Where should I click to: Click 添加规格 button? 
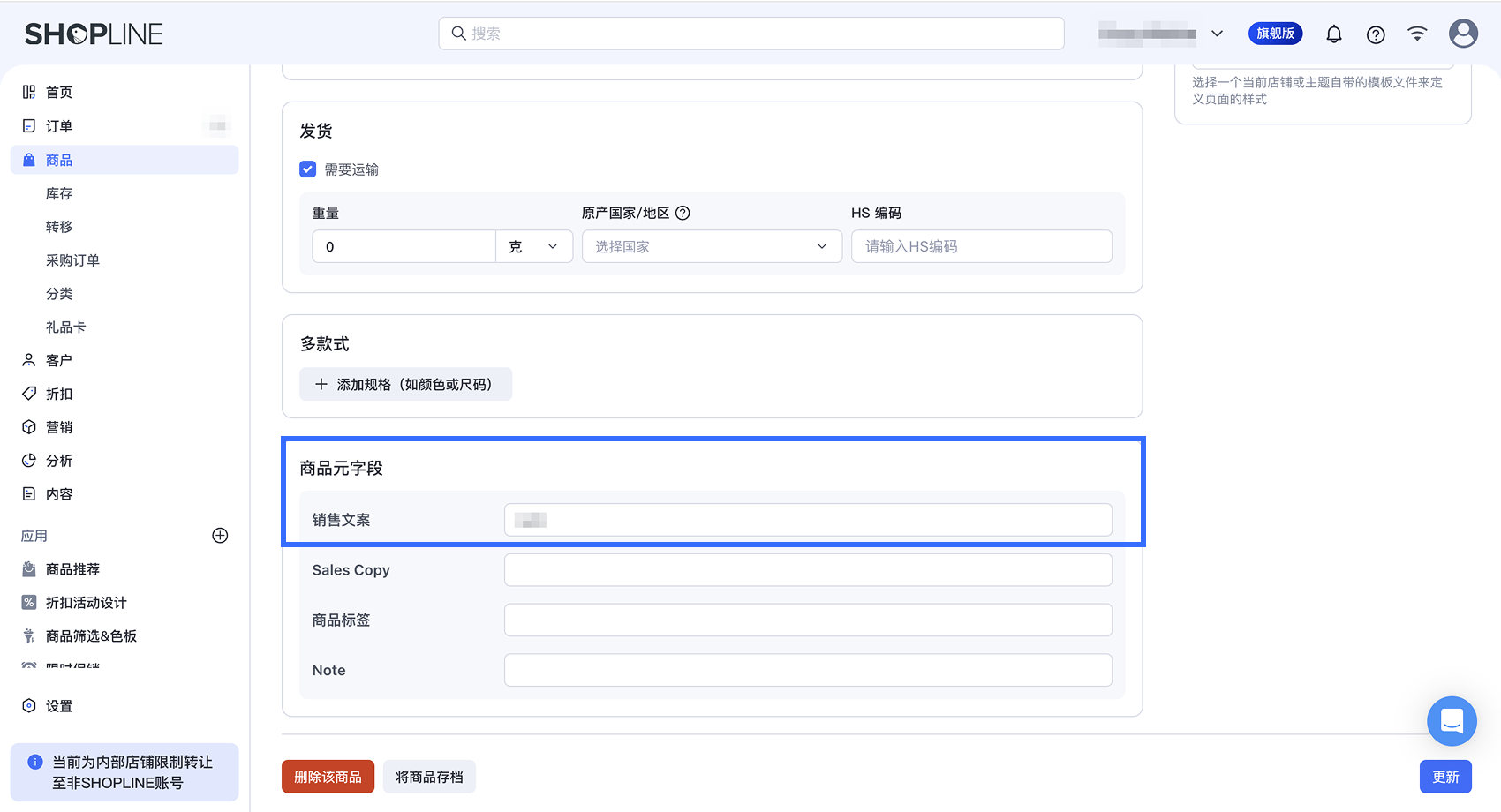click(x=405, y=384)
